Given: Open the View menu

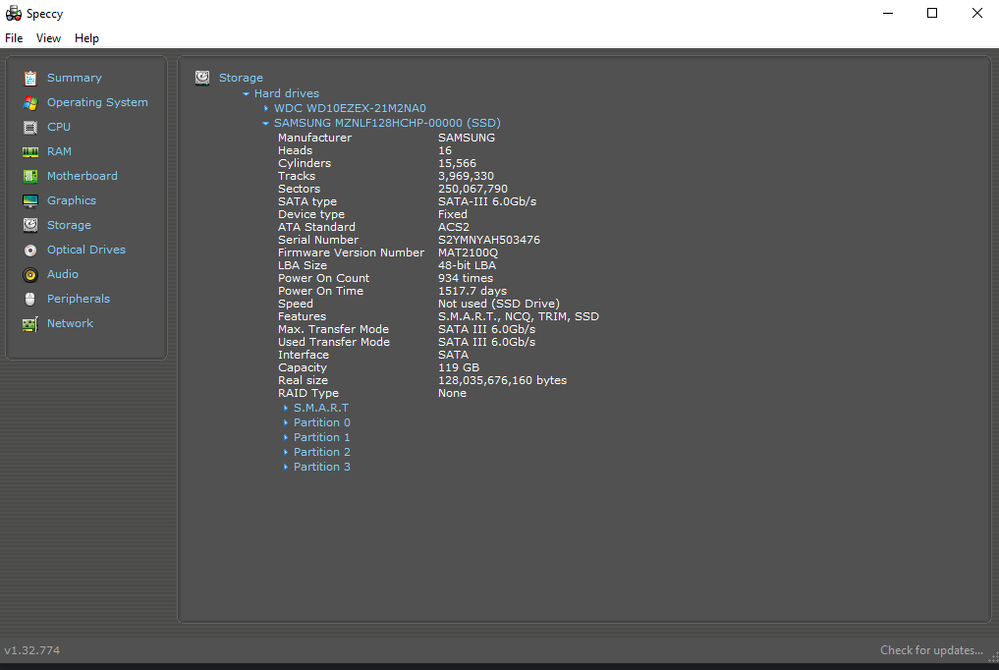Looking at the screenshot, I should coord(48,38).
